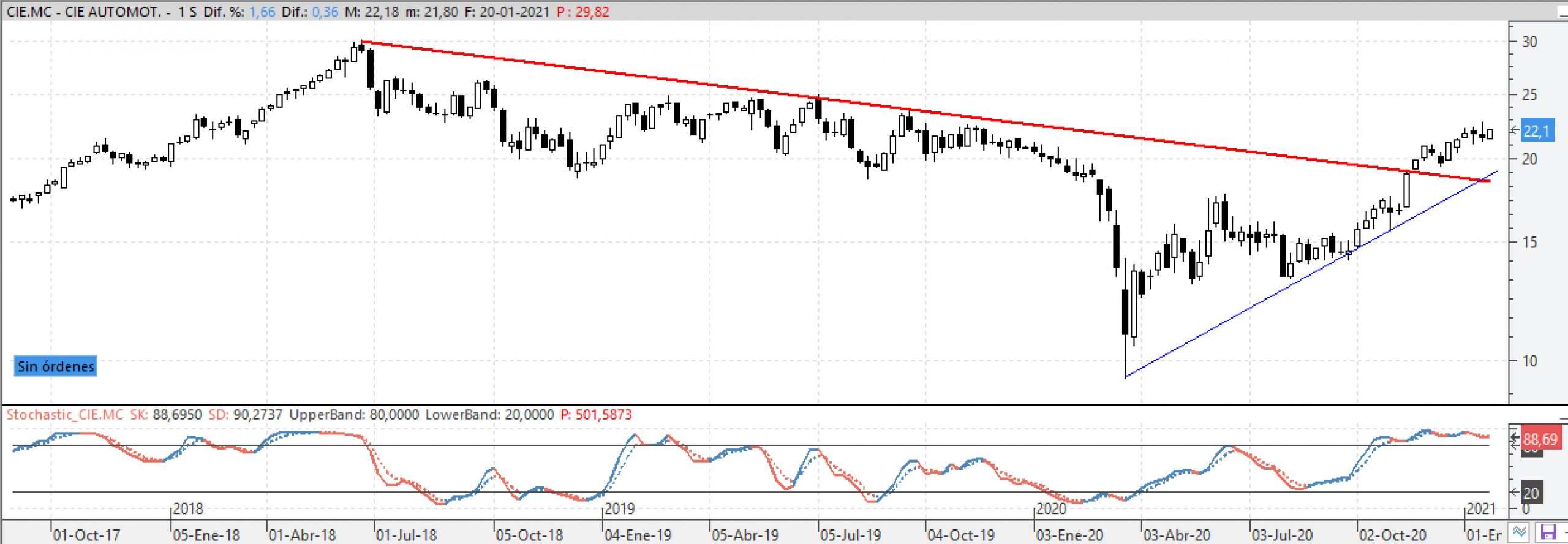Viewport: 1568px width, 544px height.
Task: Click the zigzag chart-type icon
Action: (1520, 532)
